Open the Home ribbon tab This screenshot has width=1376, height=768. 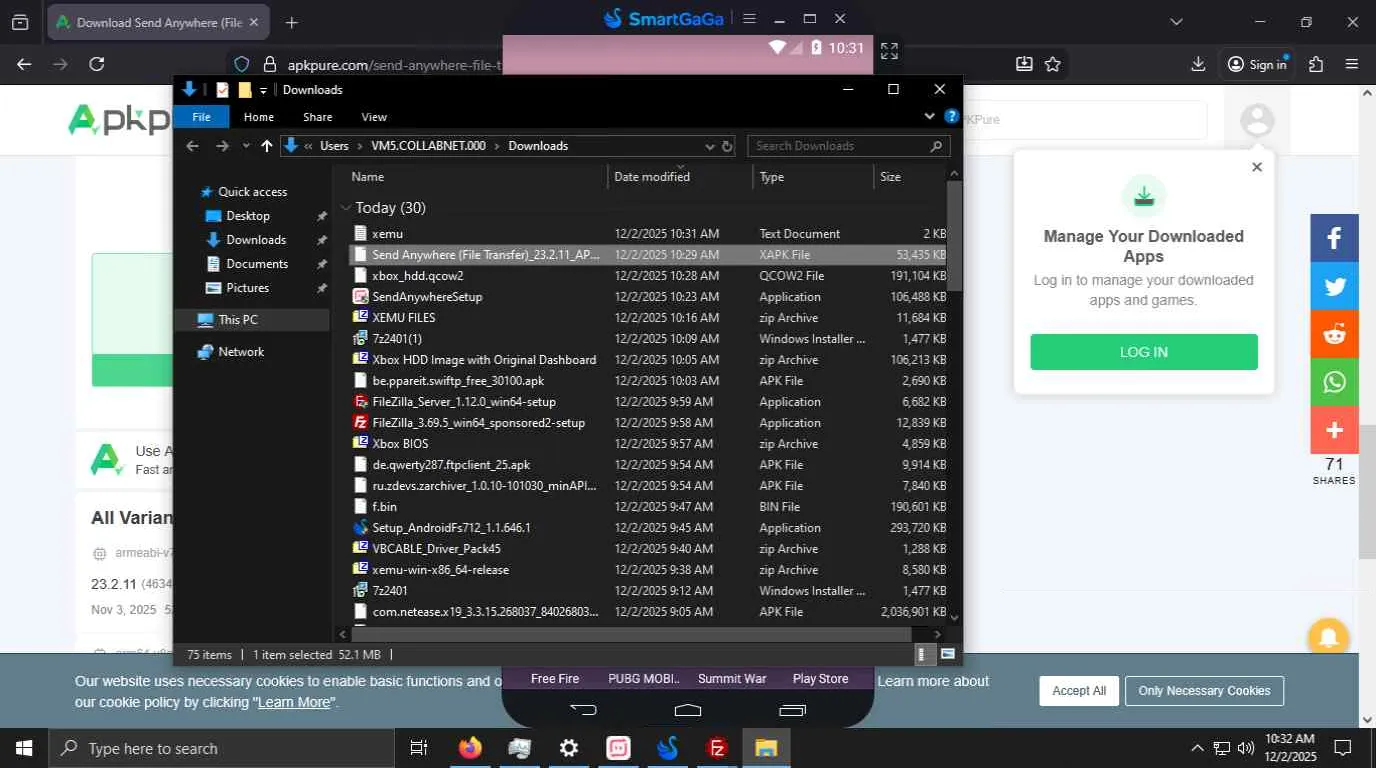[x=259, y=117]
